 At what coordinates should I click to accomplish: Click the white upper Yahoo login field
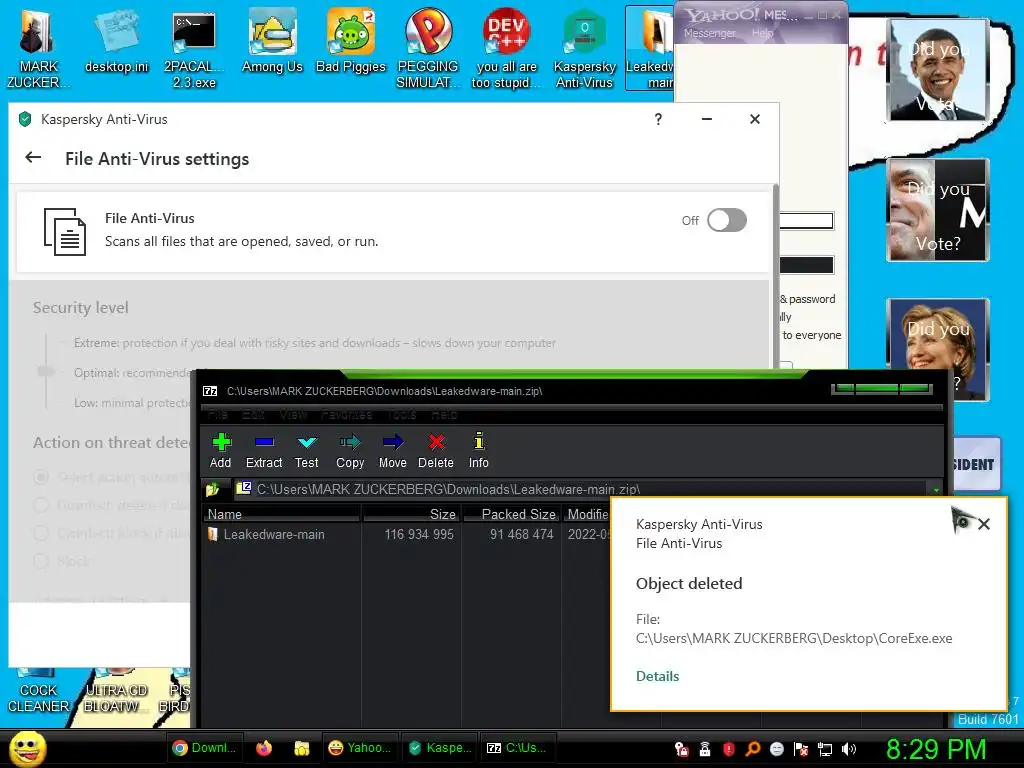[x=807, y=221]
